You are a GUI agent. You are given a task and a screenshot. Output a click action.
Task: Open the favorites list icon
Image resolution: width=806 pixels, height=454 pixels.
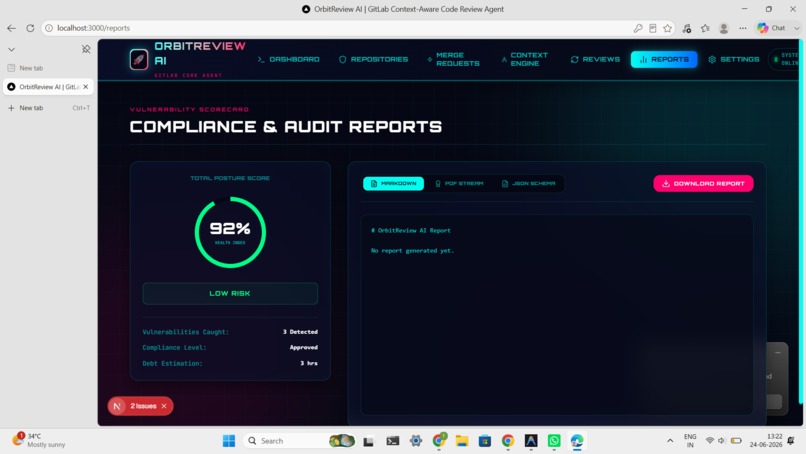tap(705, 28)
